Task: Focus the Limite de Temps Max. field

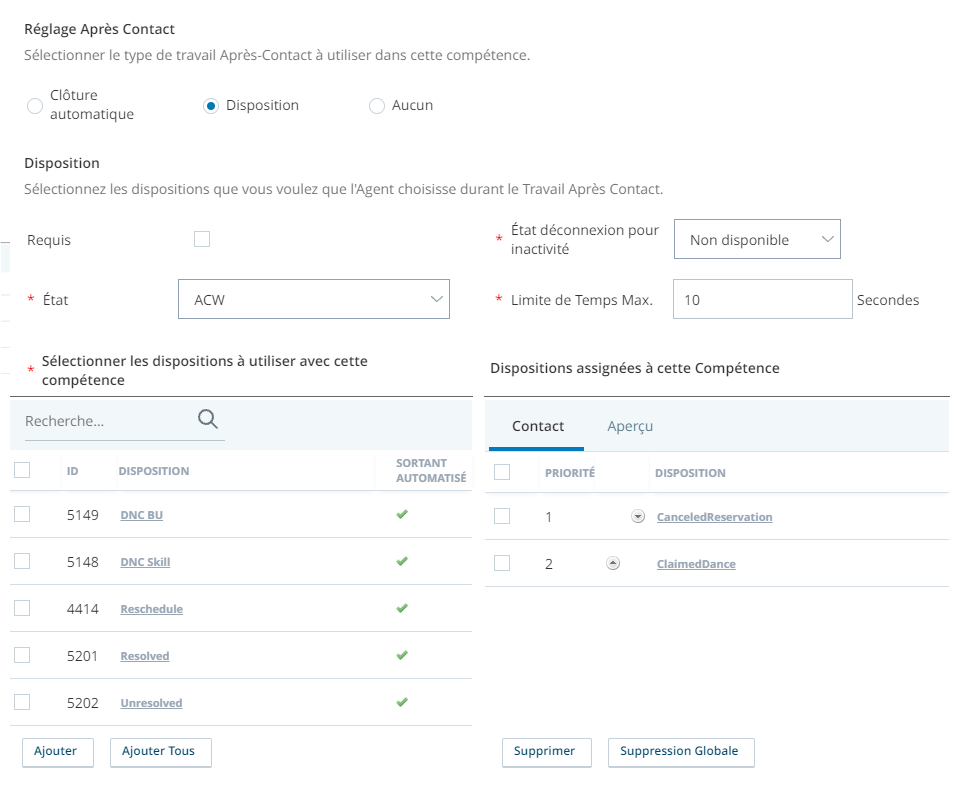Action: tap(763, 299)
